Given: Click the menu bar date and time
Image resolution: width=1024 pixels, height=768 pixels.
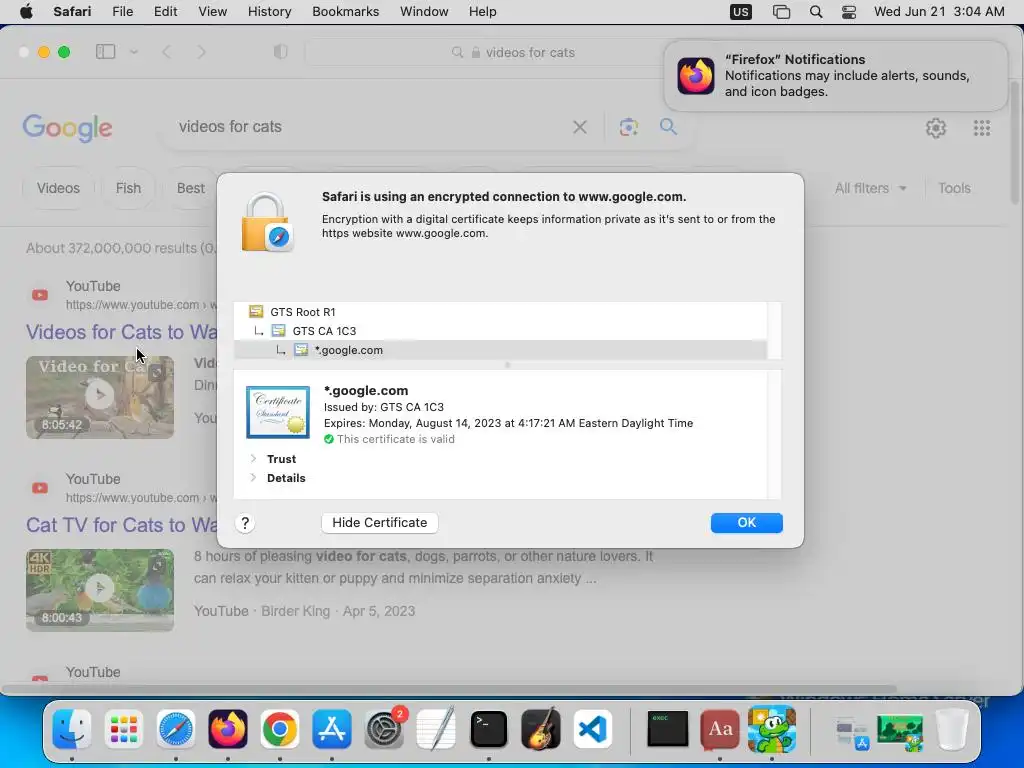Looking at the screenshot, I should click(x=939, y=12).
